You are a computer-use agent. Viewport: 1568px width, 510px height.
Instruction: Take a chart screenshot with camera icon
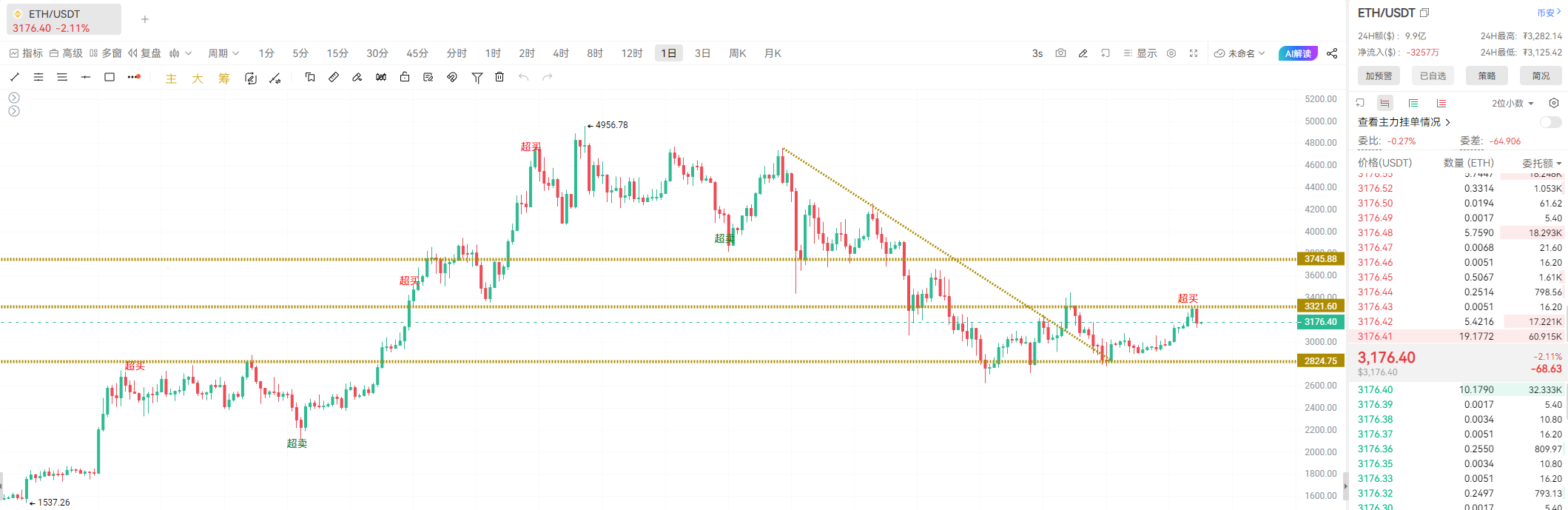[x=1060, y=53]
